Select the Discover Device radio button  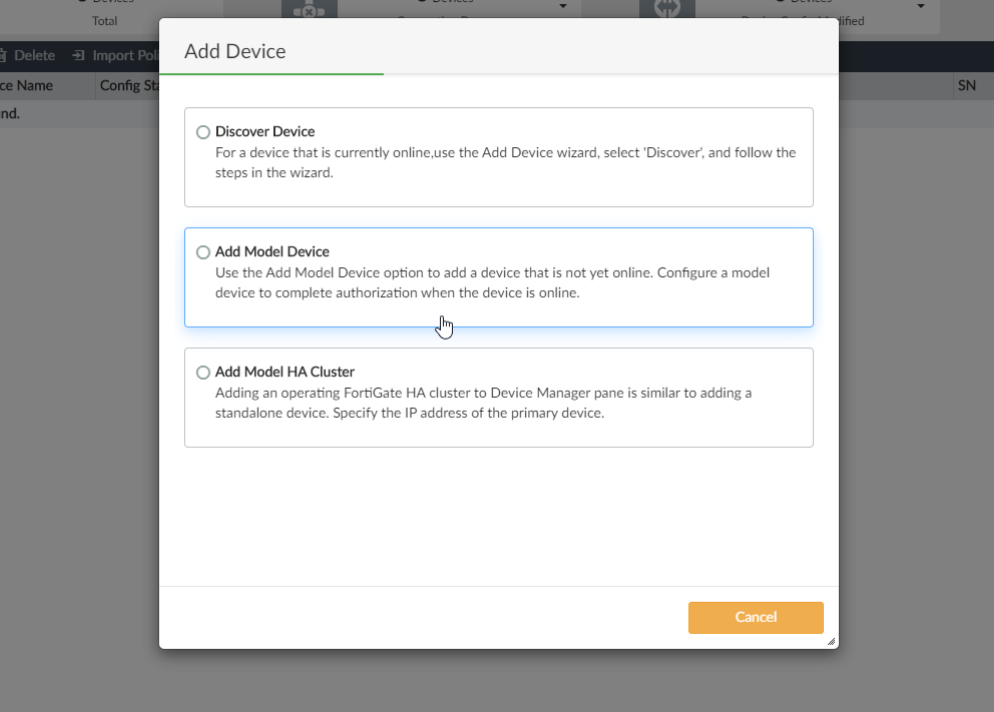click(x=203, y=131)
